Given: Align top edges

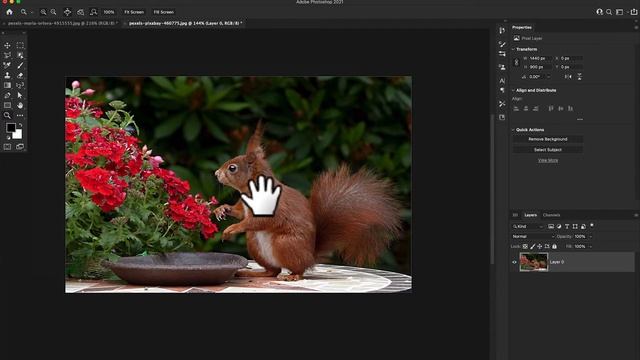Looking at the screenshot, I should tap(551, 109).
